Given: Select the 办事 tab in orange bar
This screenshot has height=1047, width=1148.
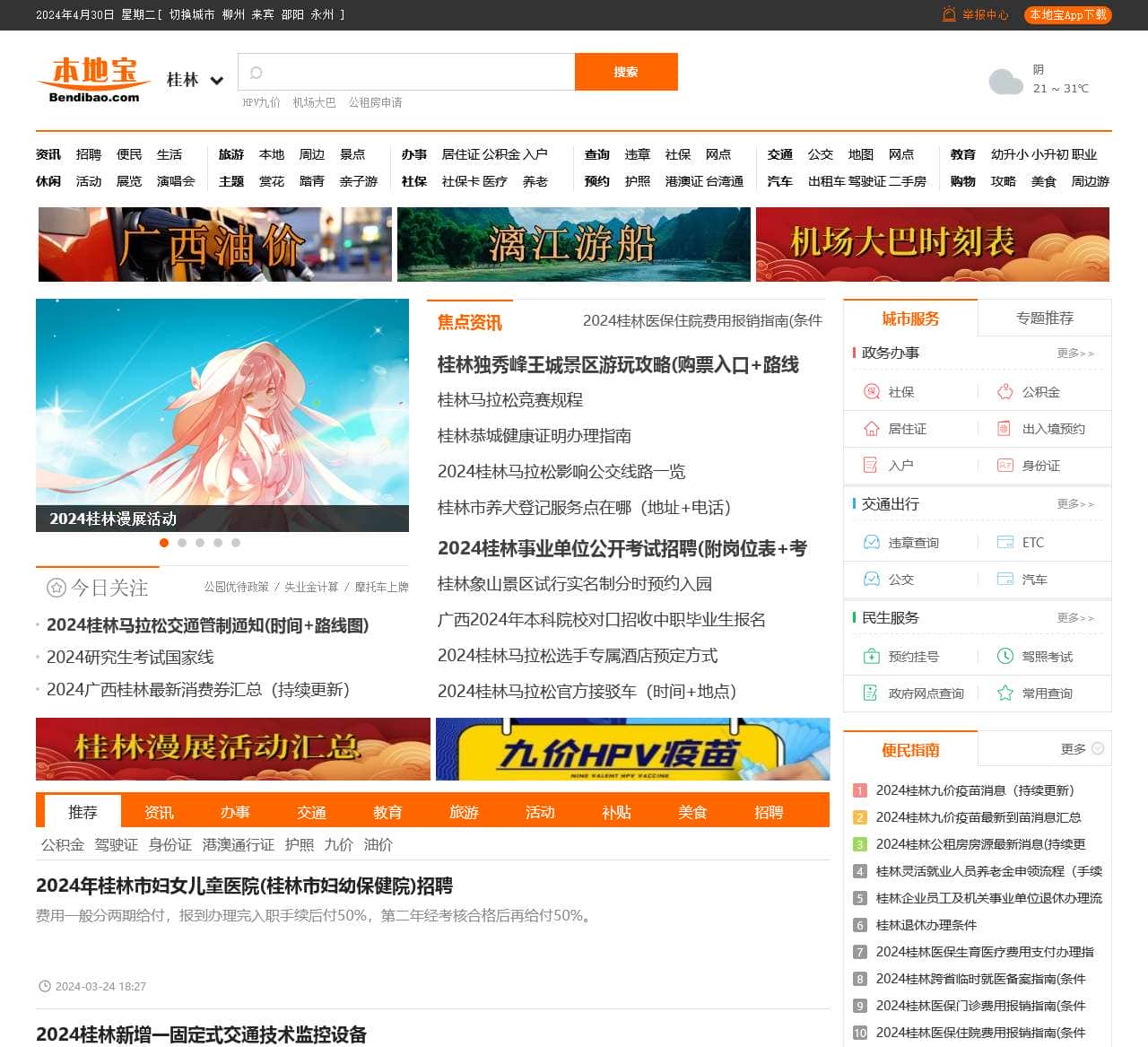Looking at the screenshot, I should click(235, 812).
